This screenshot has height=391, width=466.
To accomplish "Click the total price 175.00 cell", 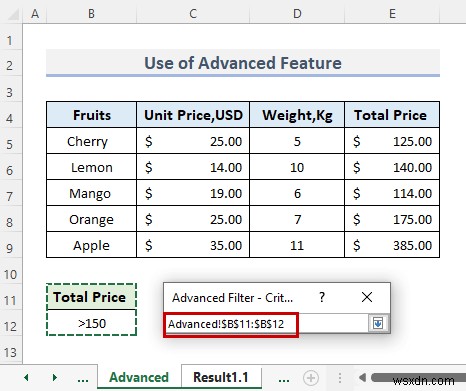I will (392, 219).
